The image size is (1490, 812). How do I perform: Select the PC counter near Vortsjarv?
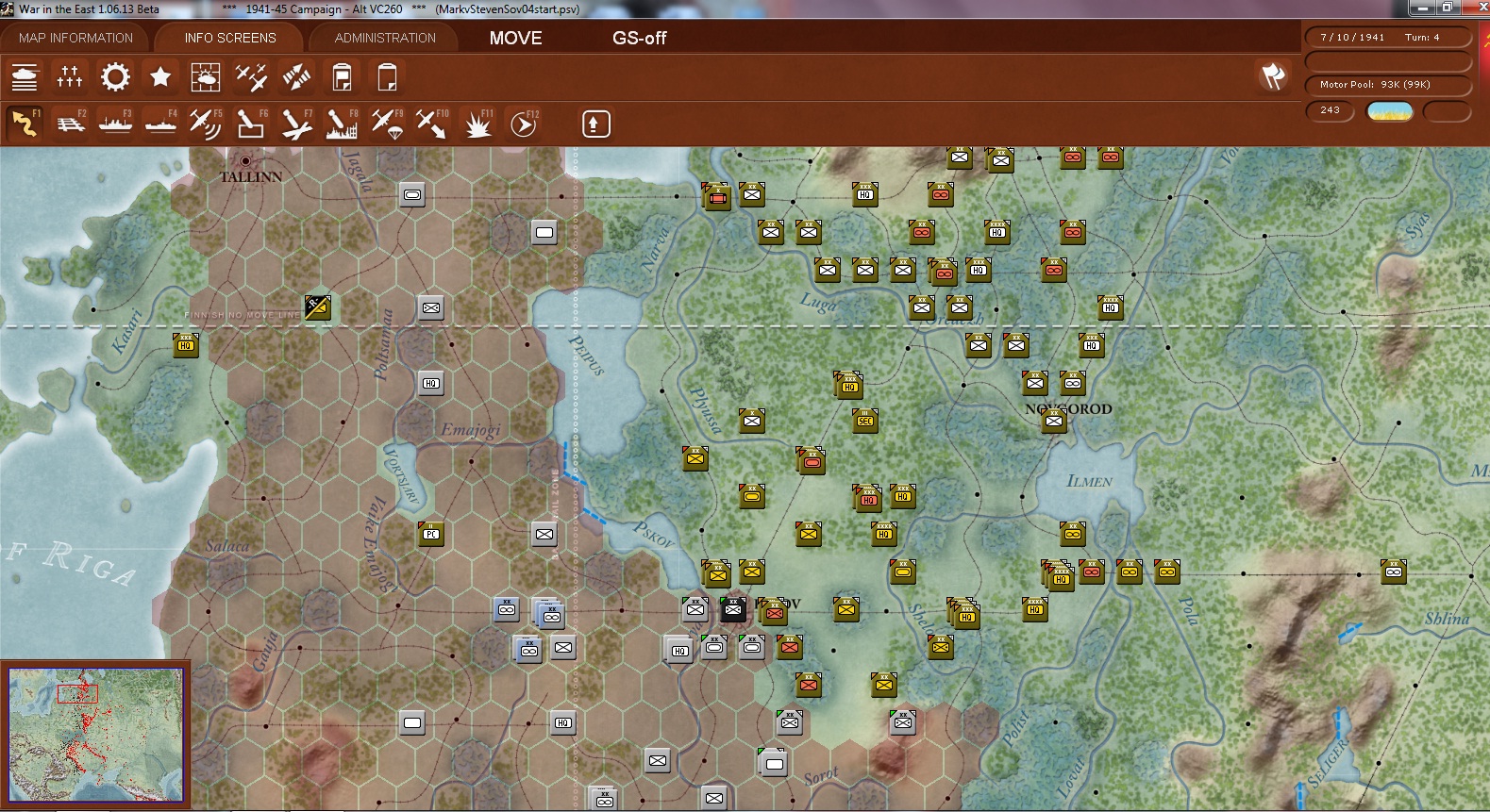click(x=431, y=534)
